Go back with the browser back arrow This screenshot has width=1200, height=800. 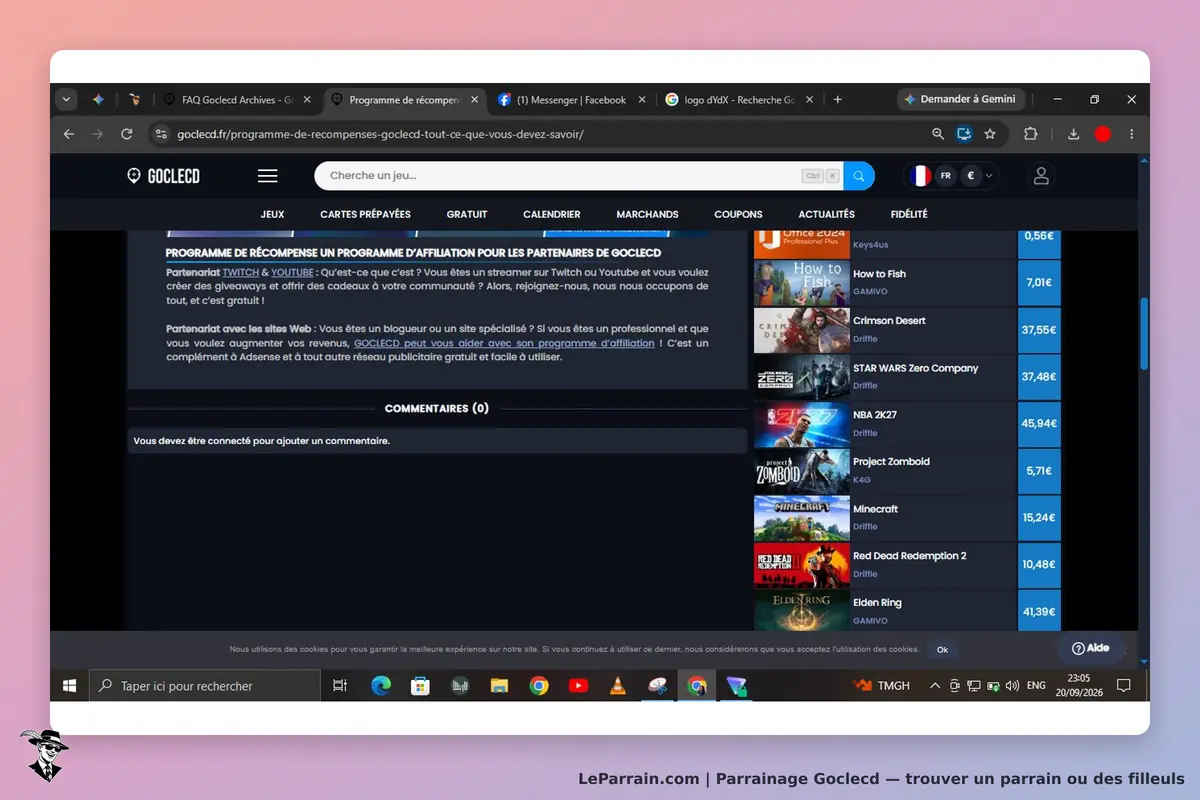[69, 134]
